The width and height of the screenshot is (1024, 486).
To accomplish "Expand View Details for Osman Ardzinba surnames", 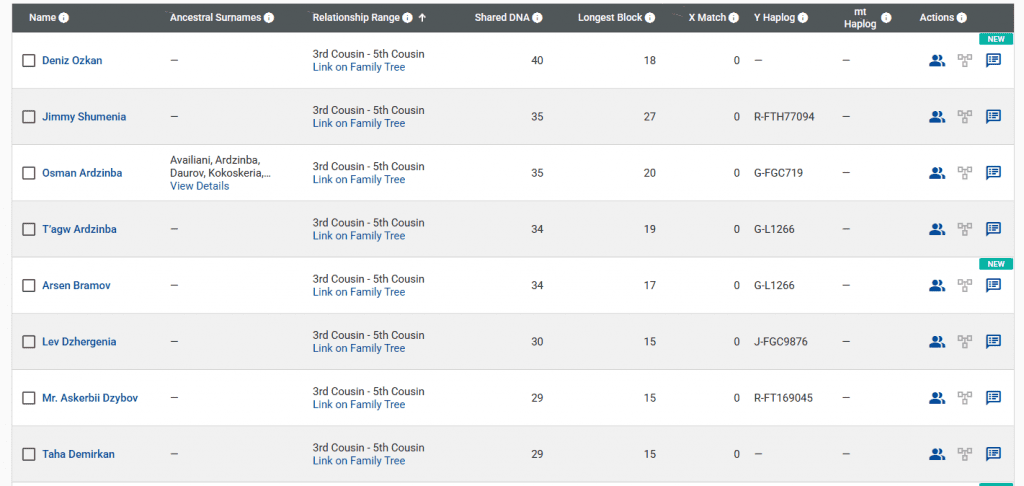I will [199, 186].
